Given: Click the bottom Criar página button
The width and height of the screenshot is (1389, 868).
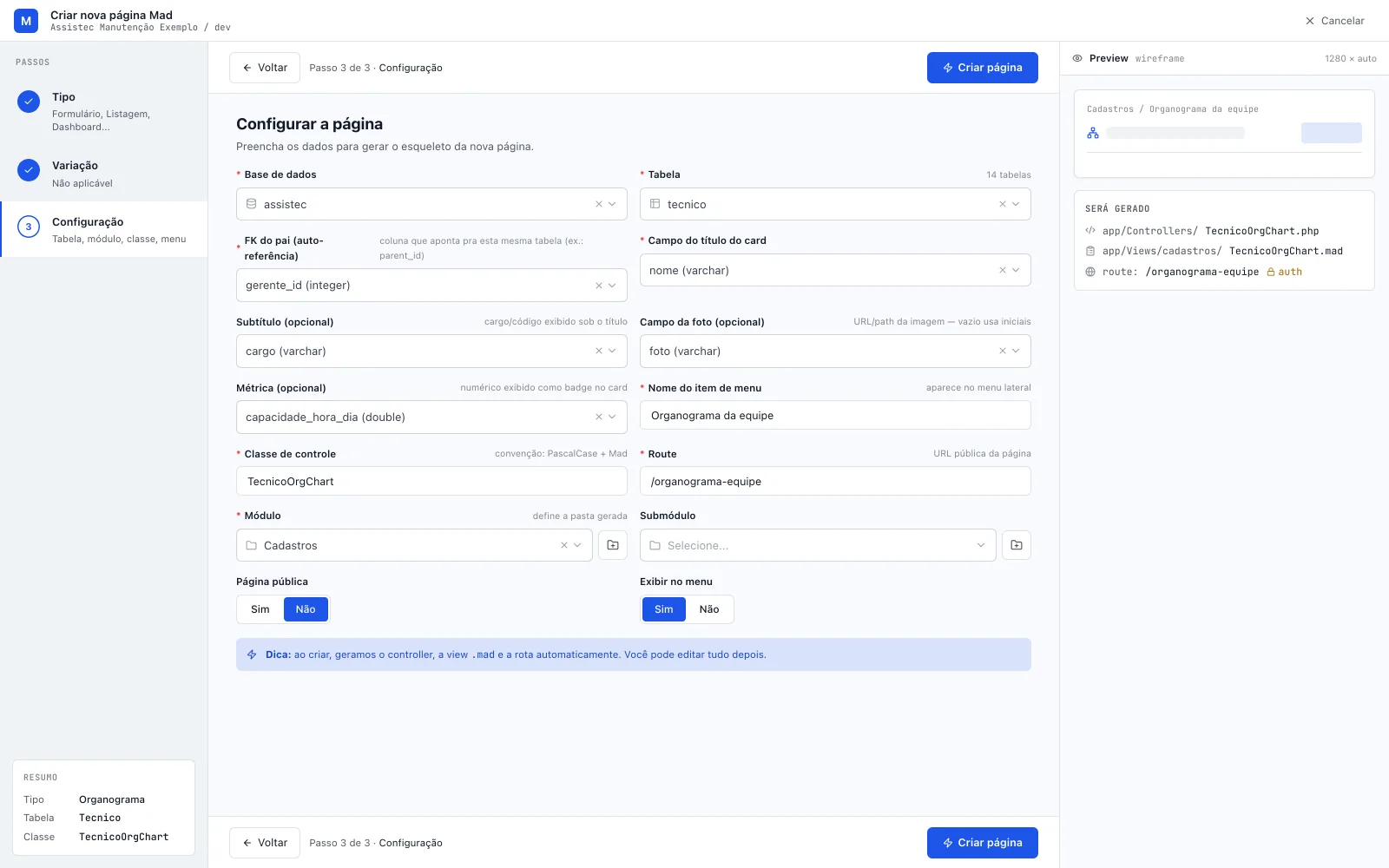Looking at the screenshot, I should [x=983, y=843].
